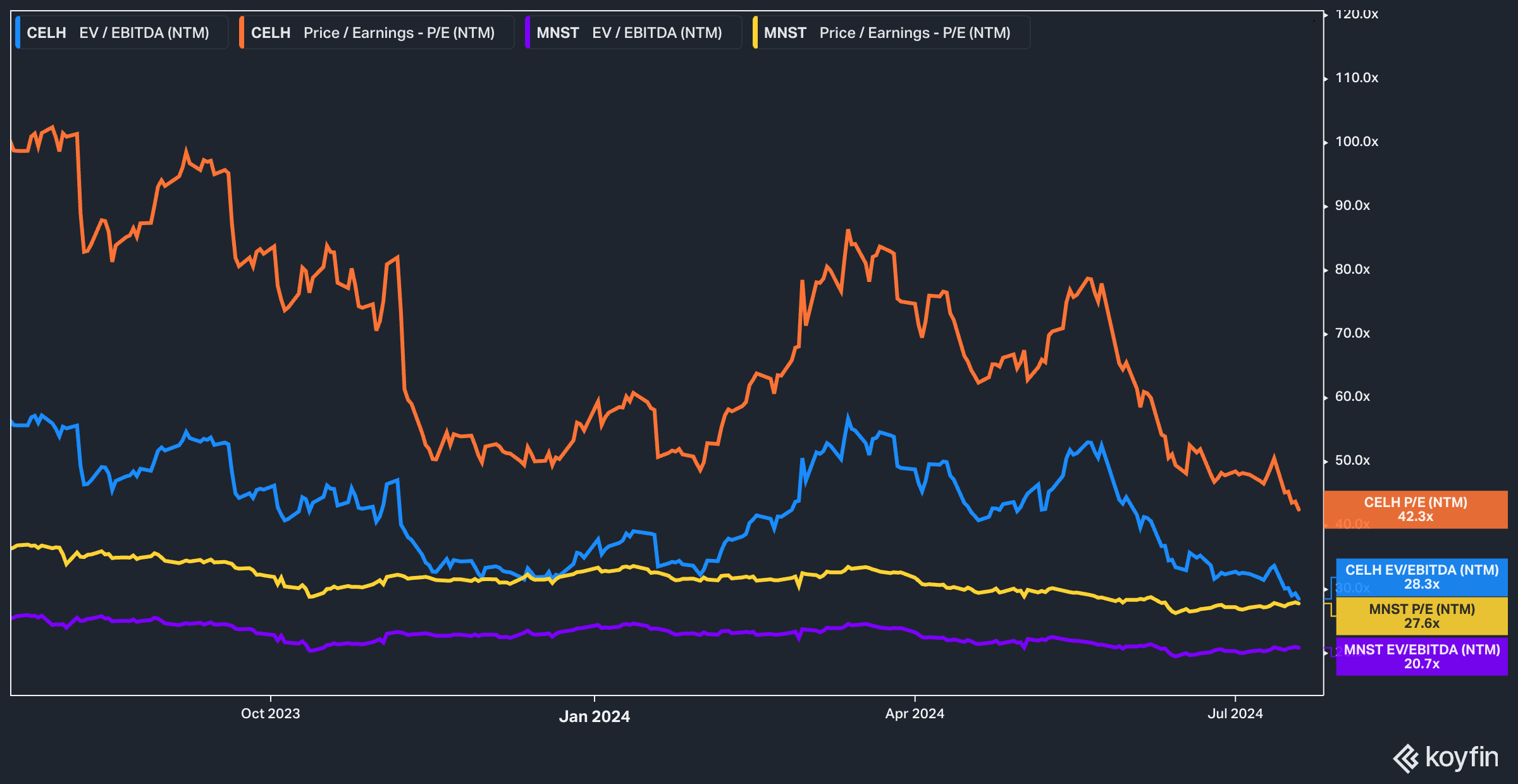
Task: Click the 90.0x y-axis label
Action: coord(1352,205)
